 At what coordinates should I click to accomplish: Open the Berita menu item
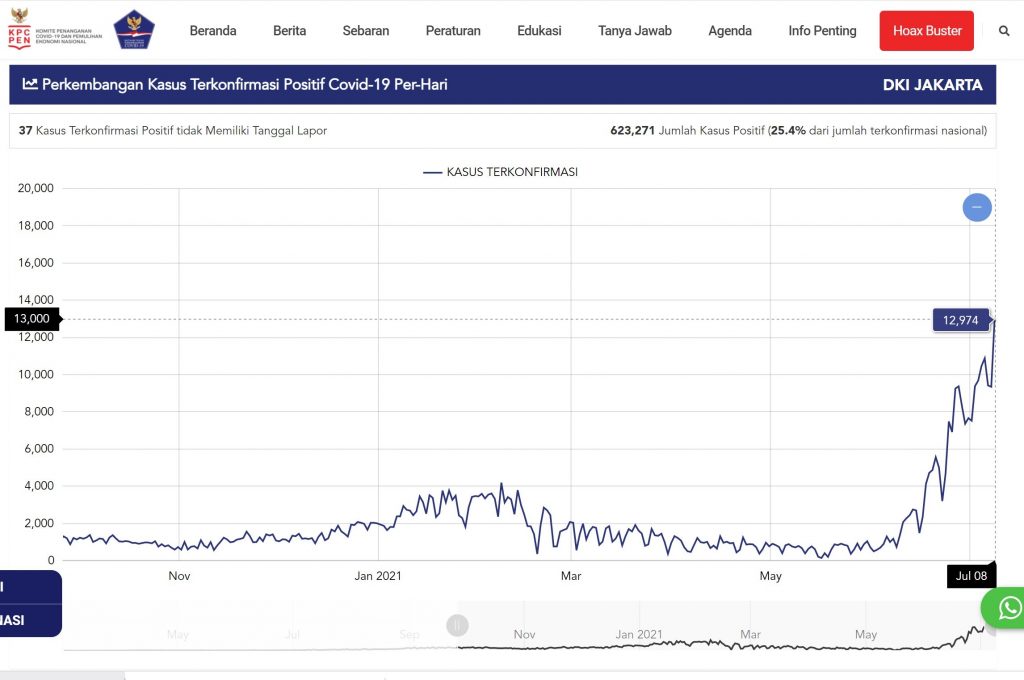coord(289,31)
